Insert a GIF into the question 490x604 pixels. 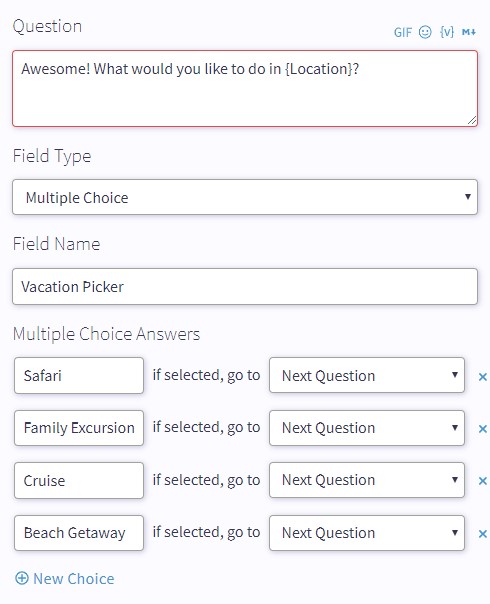pyautogui.click(x=403, y=32)
